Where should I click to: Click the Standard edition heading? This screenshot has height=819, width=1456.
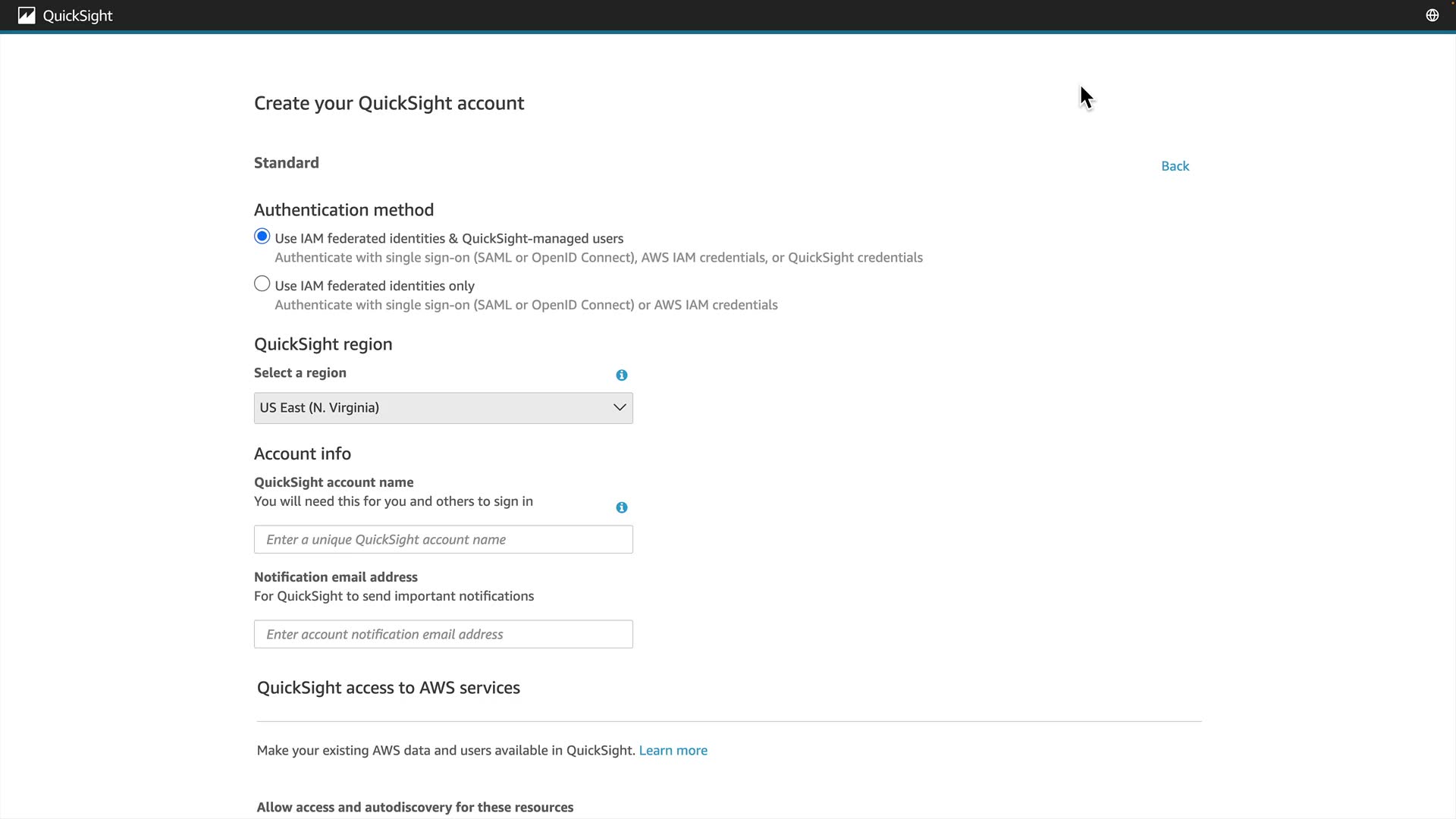[x=287, y=163]
